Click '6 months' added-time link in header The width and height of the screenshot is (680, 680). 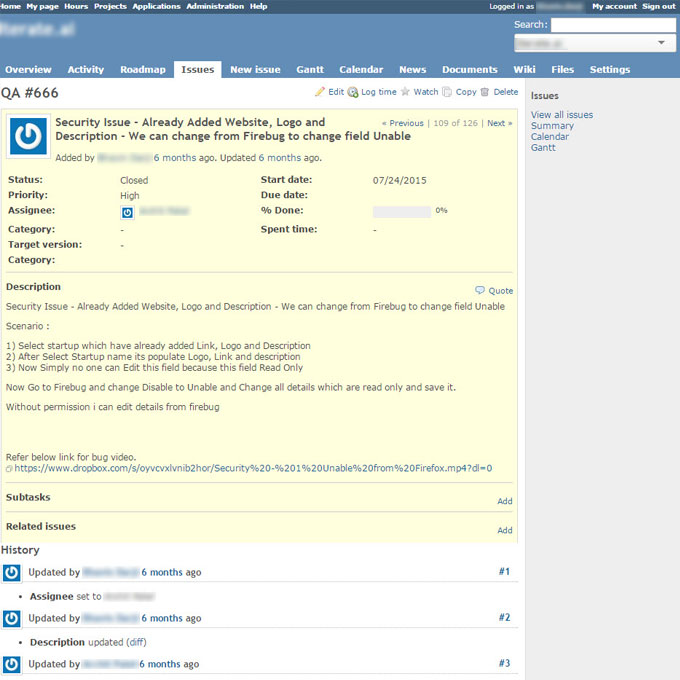tap(175, 158)
